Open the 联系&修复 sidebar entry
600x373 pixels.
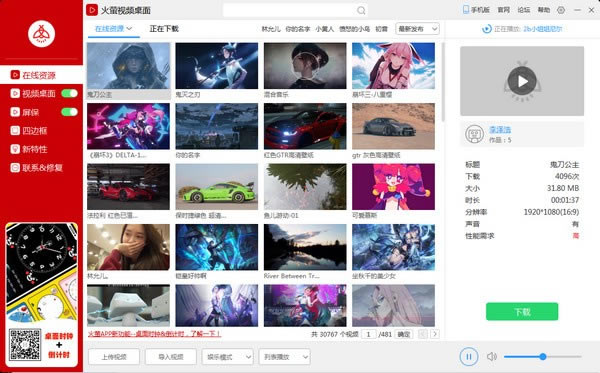pos(42,168)
